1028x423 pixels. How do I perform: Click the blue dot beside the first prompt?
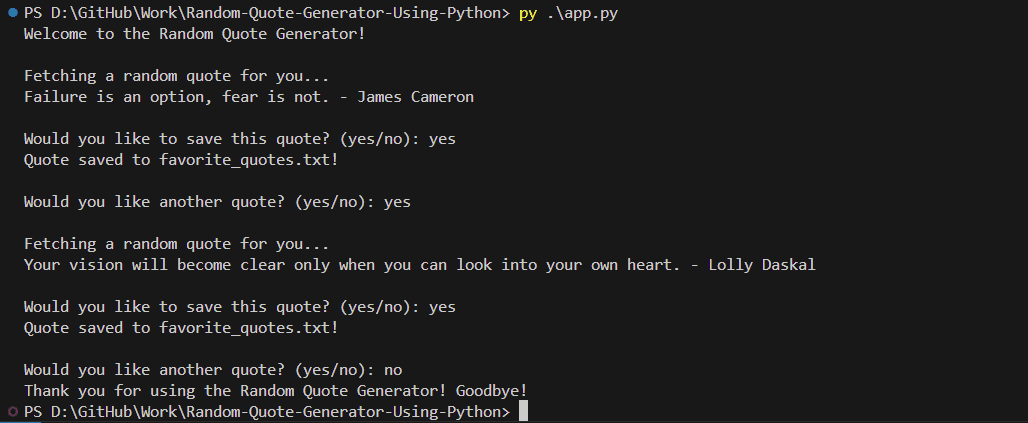tap(11, 13)
